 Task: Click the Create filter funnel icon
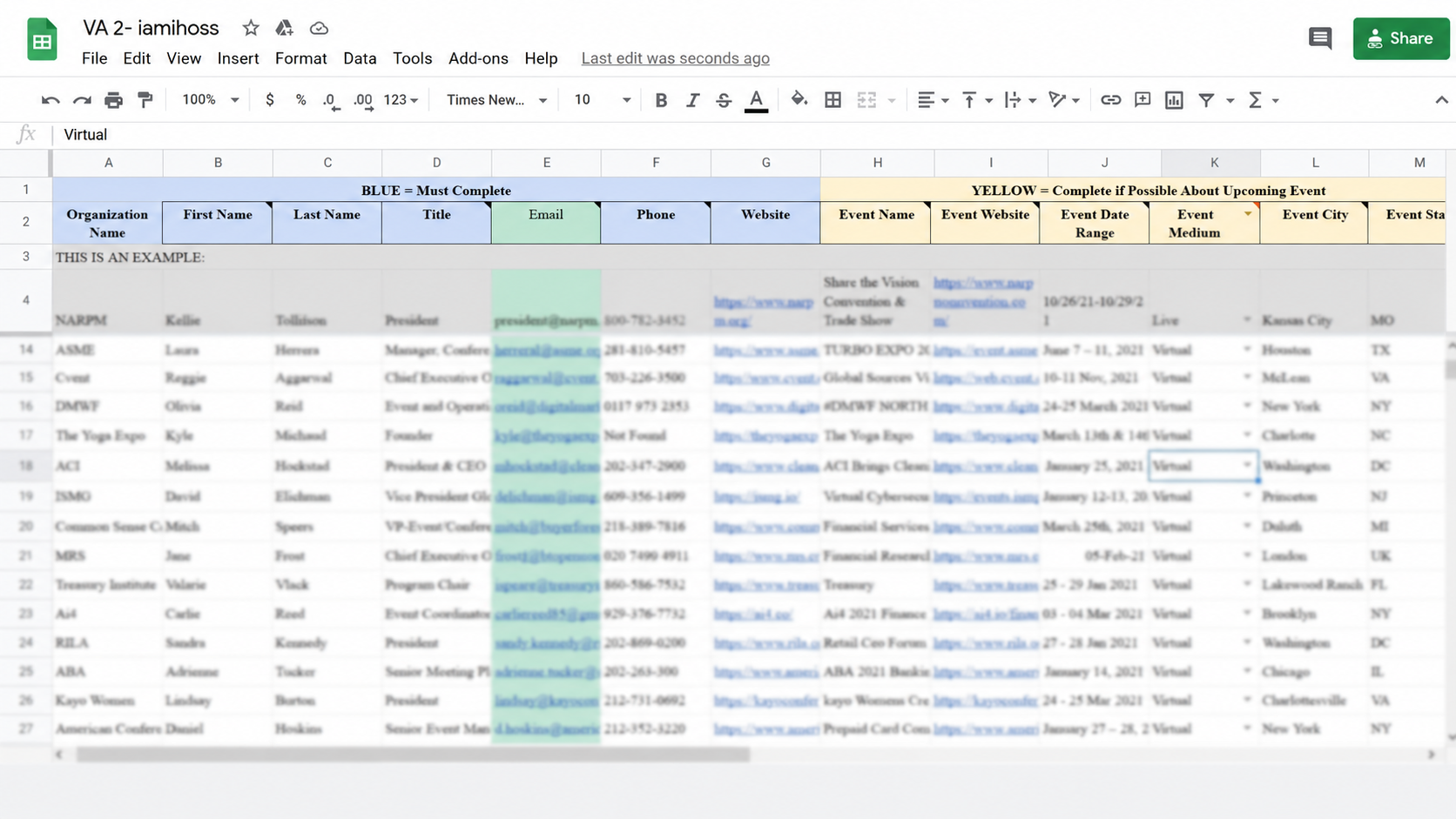point(1206,100)
